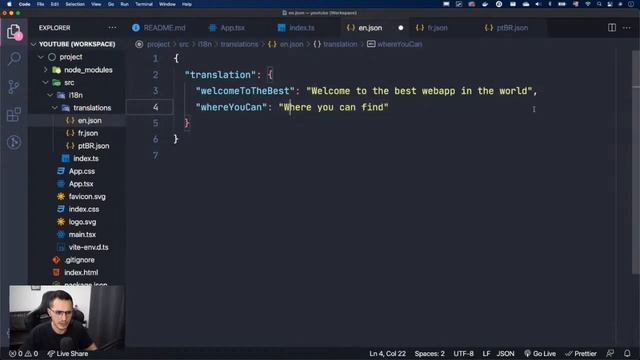Open the Help menu
This screenshot has width=640, height=360.
click(x=187, y=4)
